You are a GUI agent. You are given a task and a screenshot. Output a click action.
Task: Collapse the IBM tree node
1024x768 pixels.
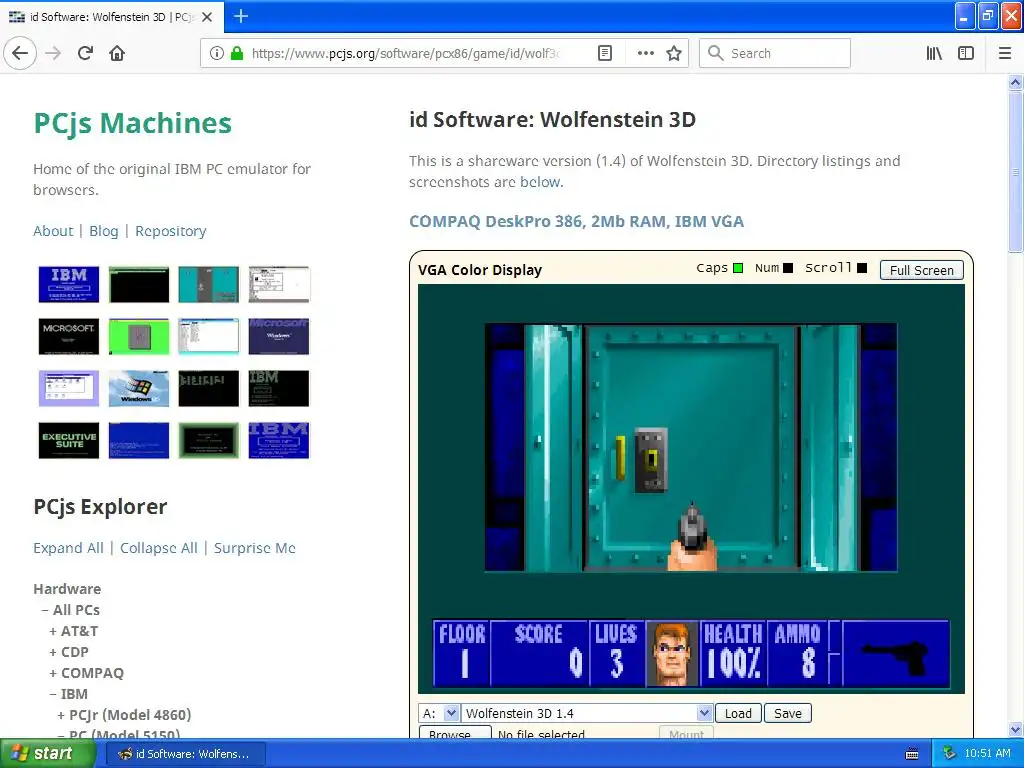53,694
